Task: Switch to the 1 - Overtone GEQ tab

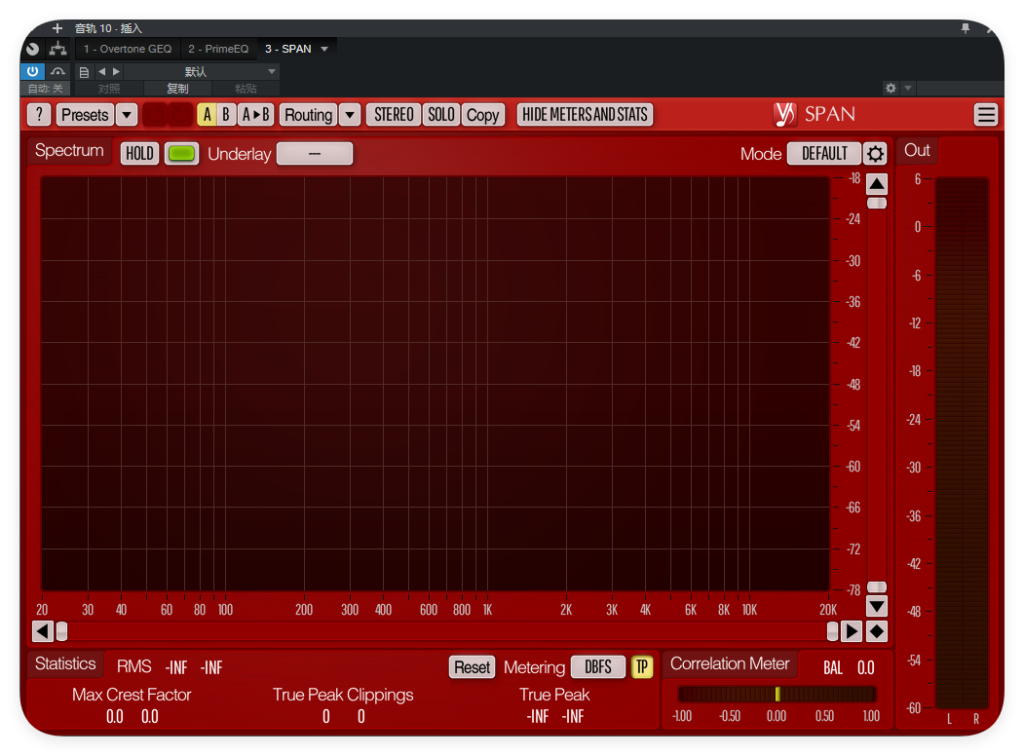Action: coord(127,49)
